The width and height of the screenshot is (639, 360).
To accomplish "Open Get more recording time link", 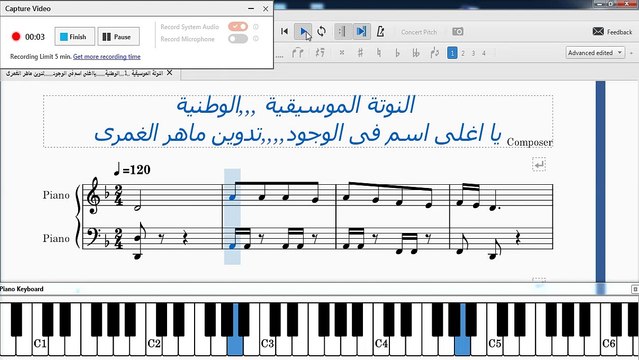I will (107, 57).
